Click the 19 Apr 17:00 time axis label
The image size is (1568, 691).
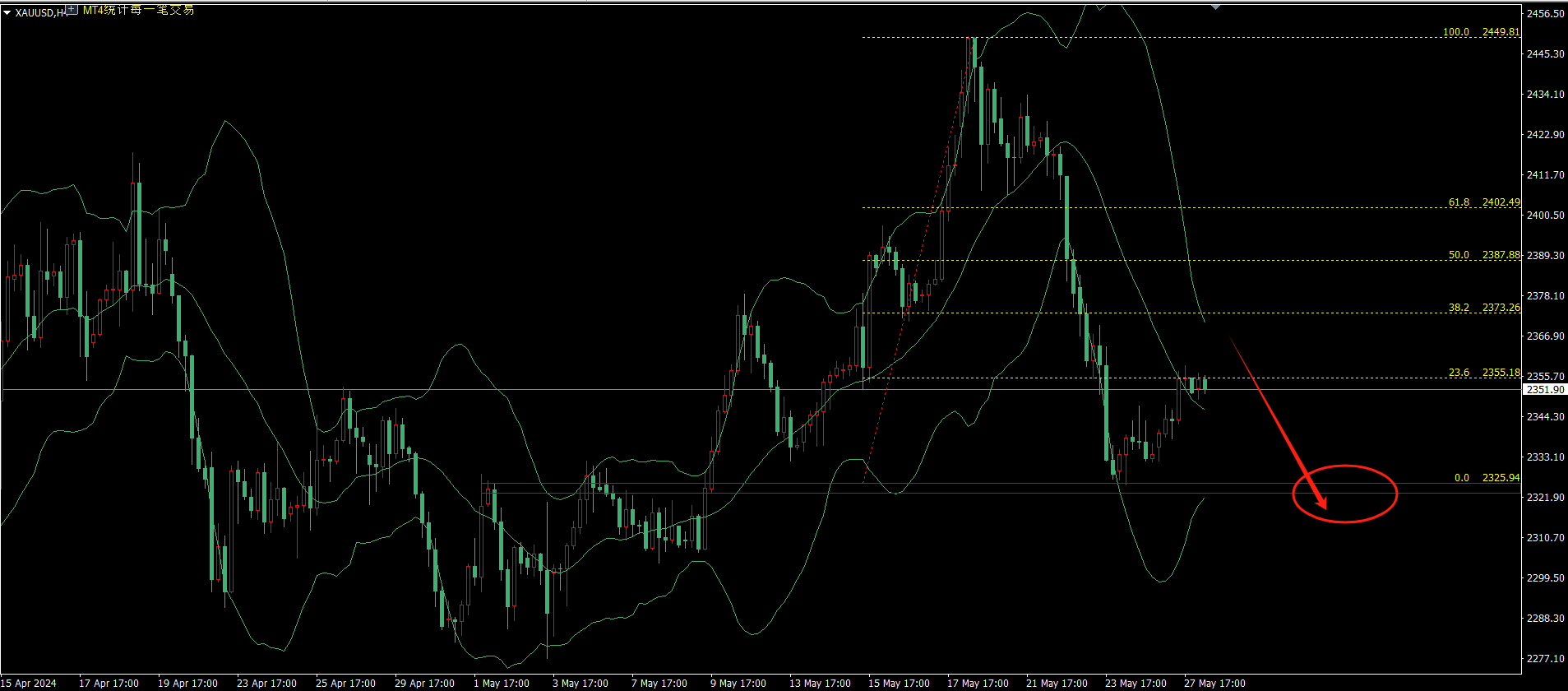pyautogui.click(x=187, y=684)
